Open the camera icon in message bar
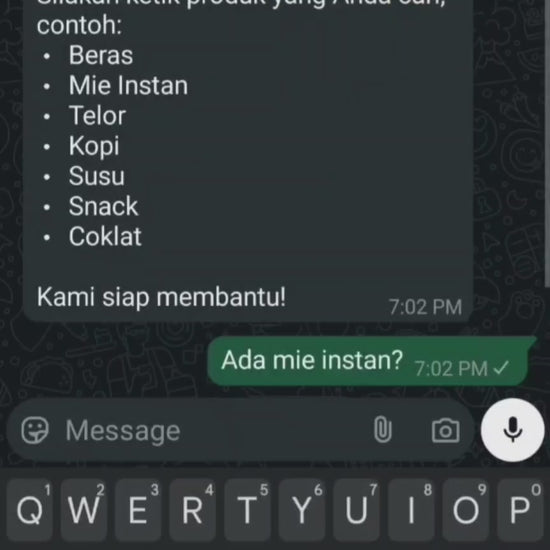Image resolution: width=550 pixels, height=550 pixels. 445,430
